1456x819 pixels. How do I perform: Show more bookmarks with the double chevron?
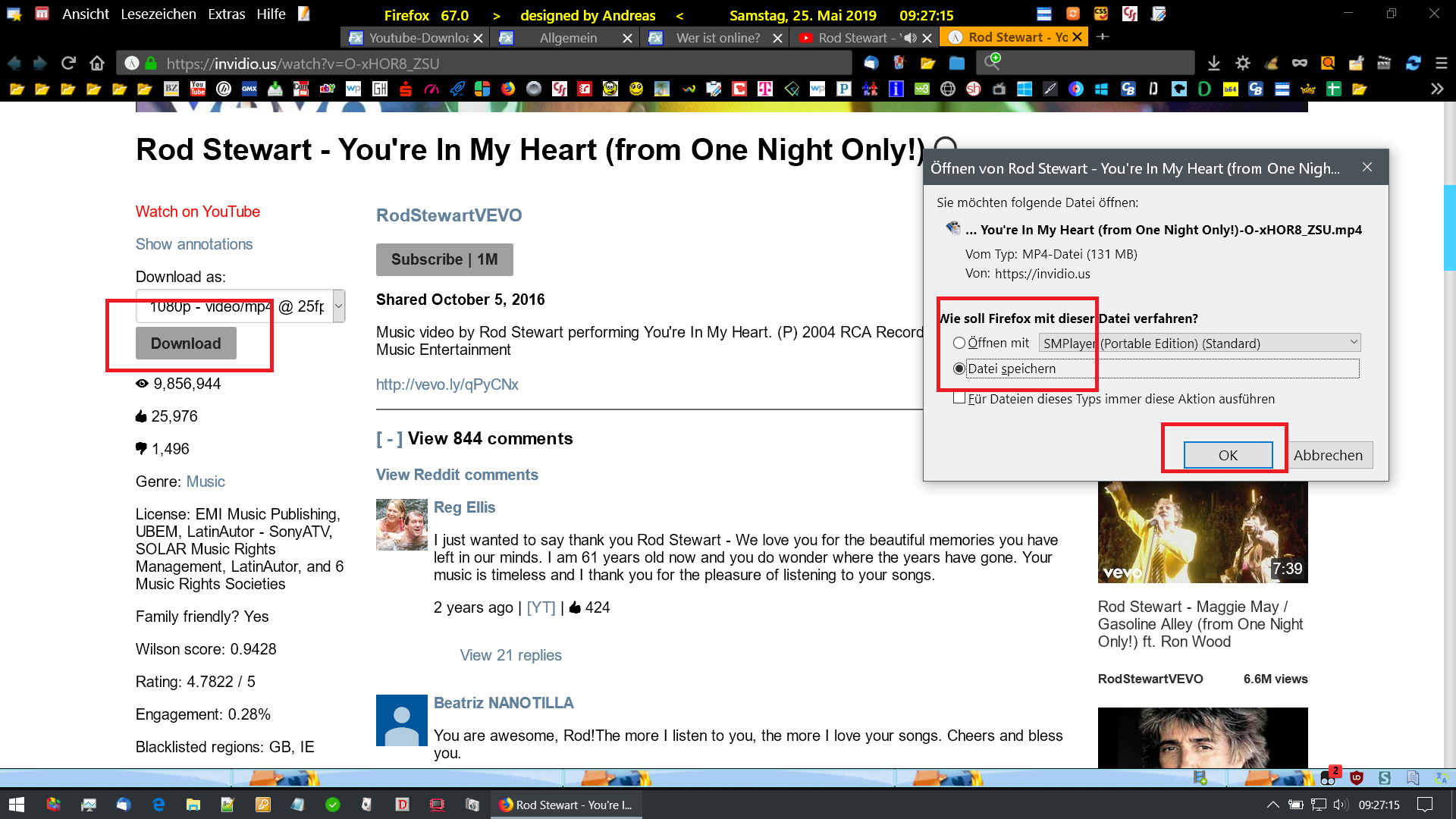(1436, 89)
